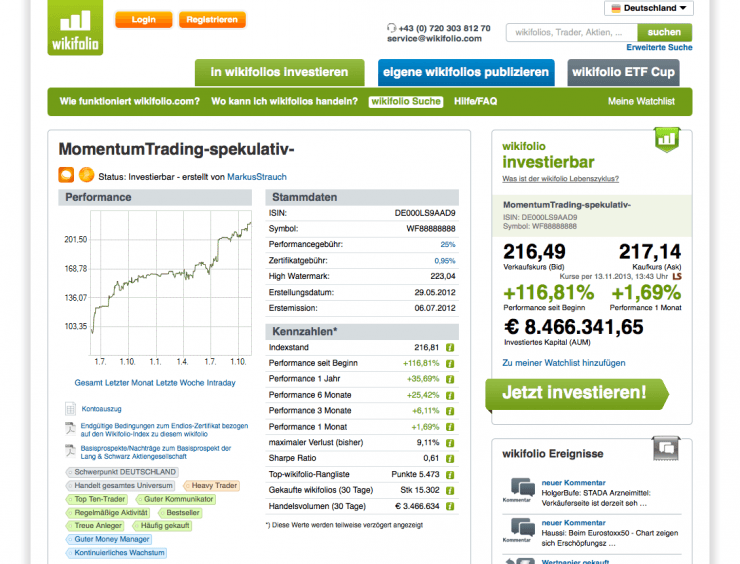
Task: Click 'Guter Kommunikator' tag
Action: [x=175, y=499]
